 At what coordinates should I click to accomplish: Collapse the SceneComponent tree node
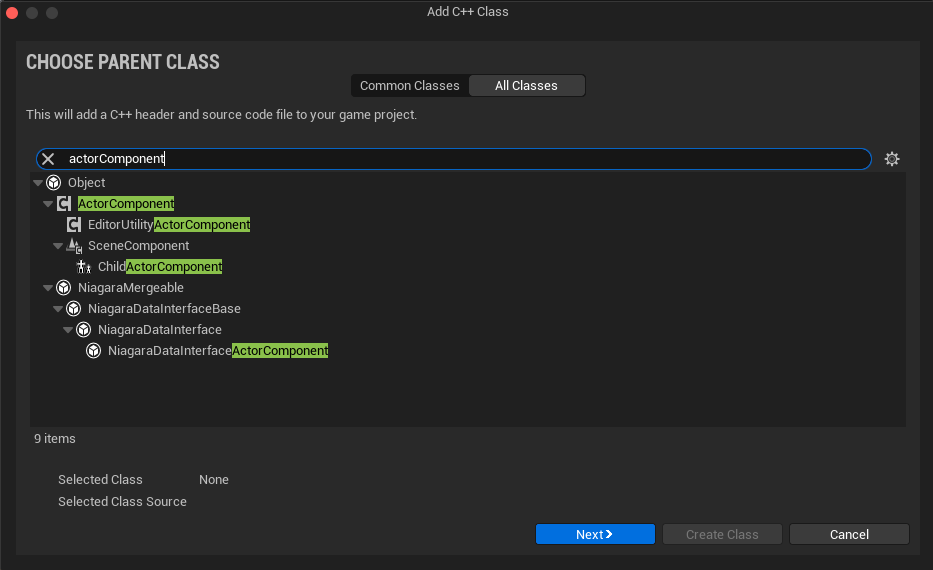click(58, 246)
